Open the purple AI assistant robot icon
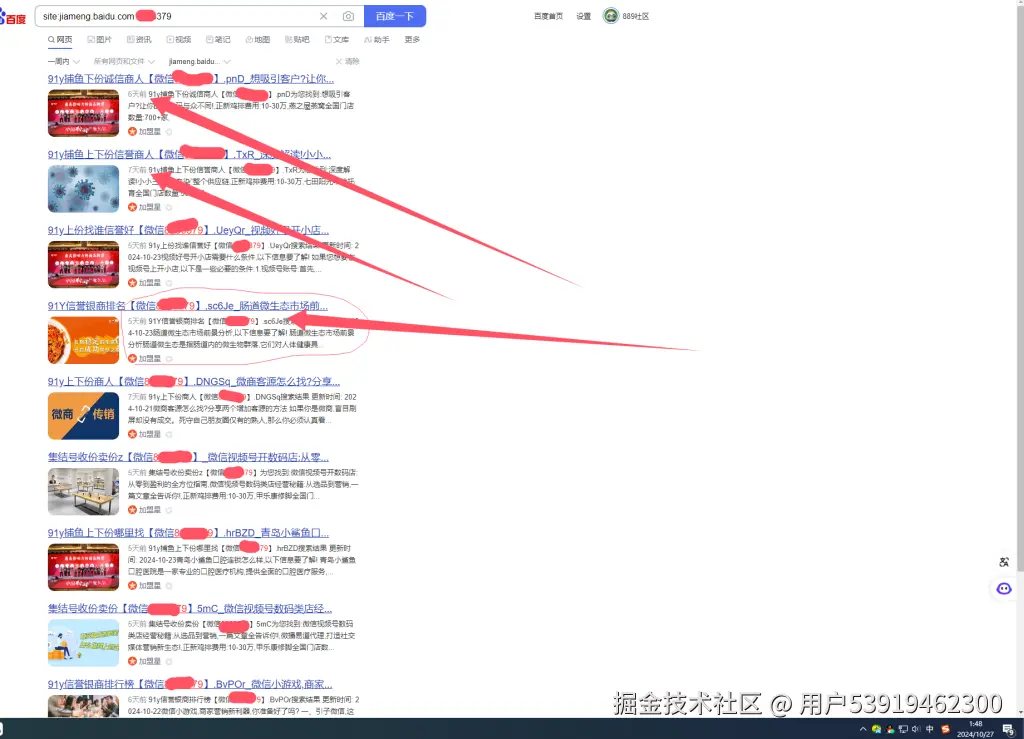Screen dimensions: 1024x739 point(1004,589)
